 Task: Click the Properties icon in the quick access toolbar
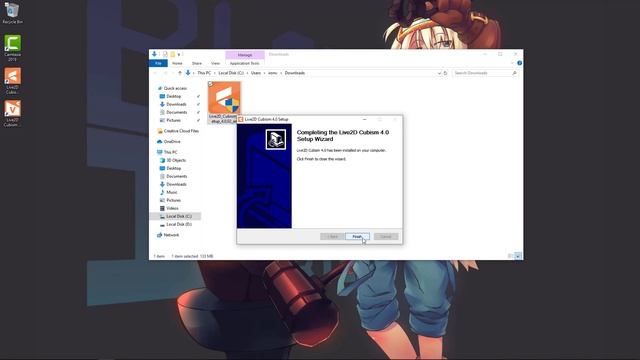tap(165, 54)
